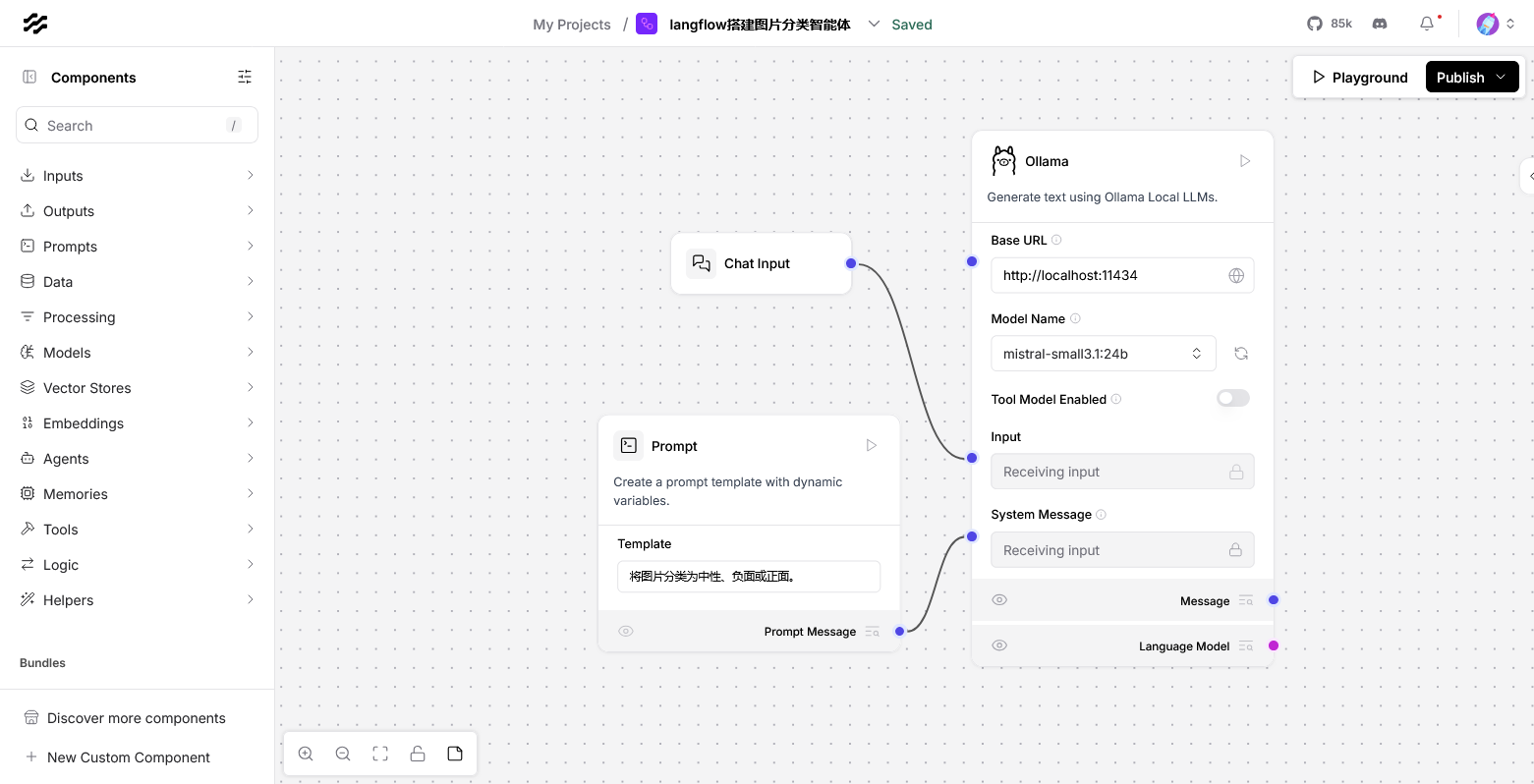Open the Prompt Template text field

click(749, 577)
